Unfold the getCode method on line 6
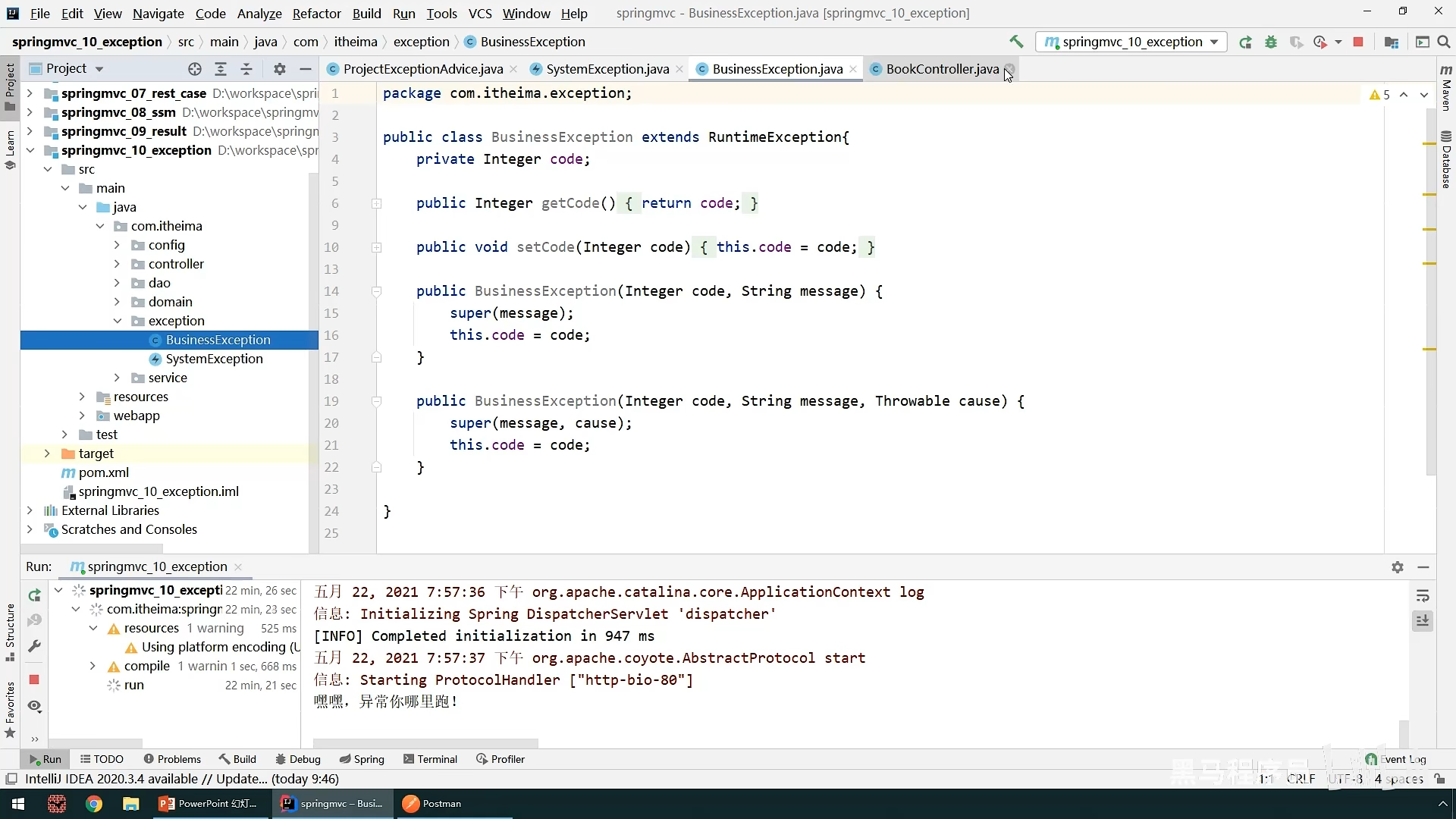Screen dimensions: 1456x819 click(376, 203)
